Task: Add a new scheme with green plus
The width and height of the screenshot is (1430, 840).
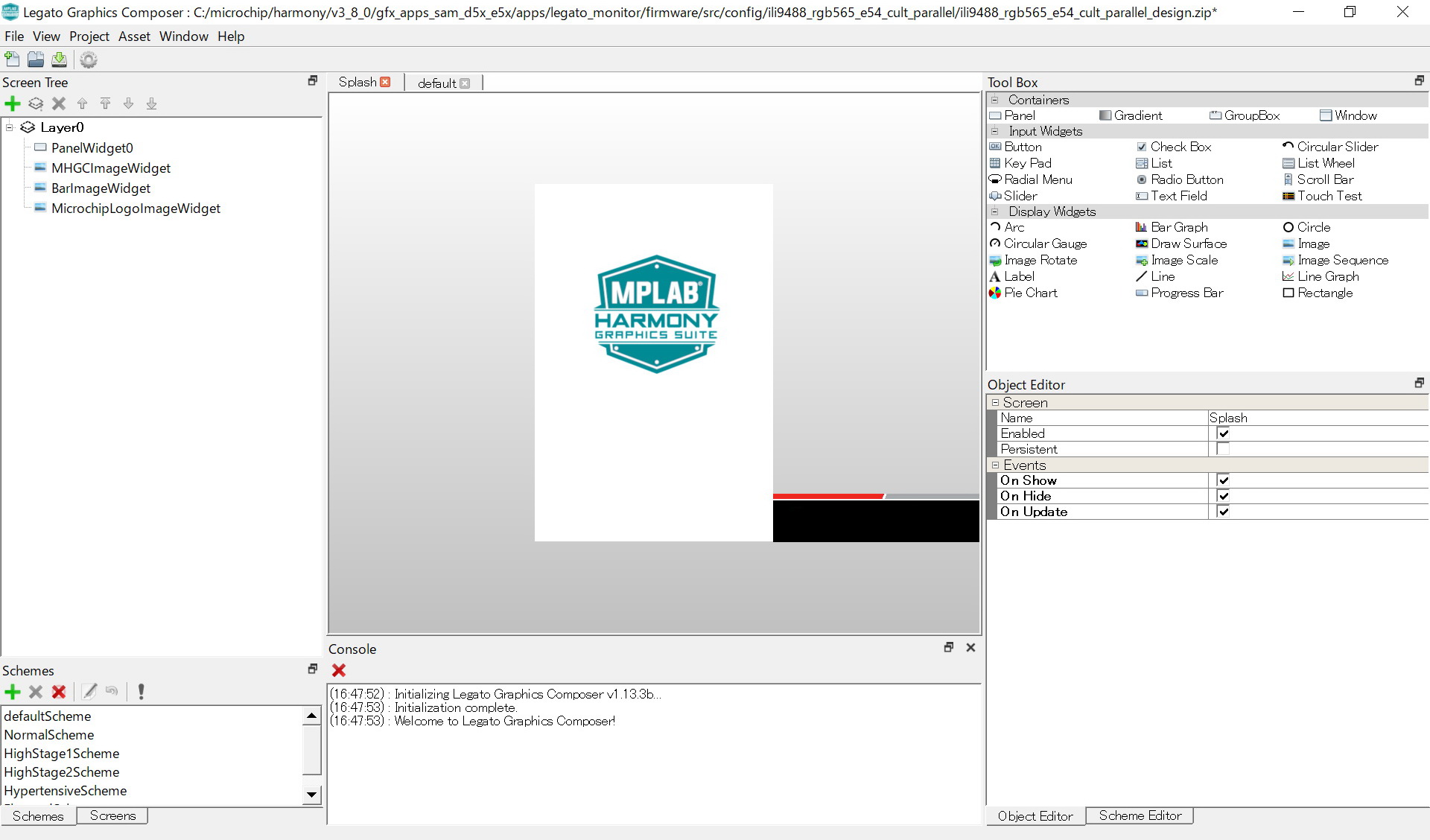Action: [x=13, y=692]
